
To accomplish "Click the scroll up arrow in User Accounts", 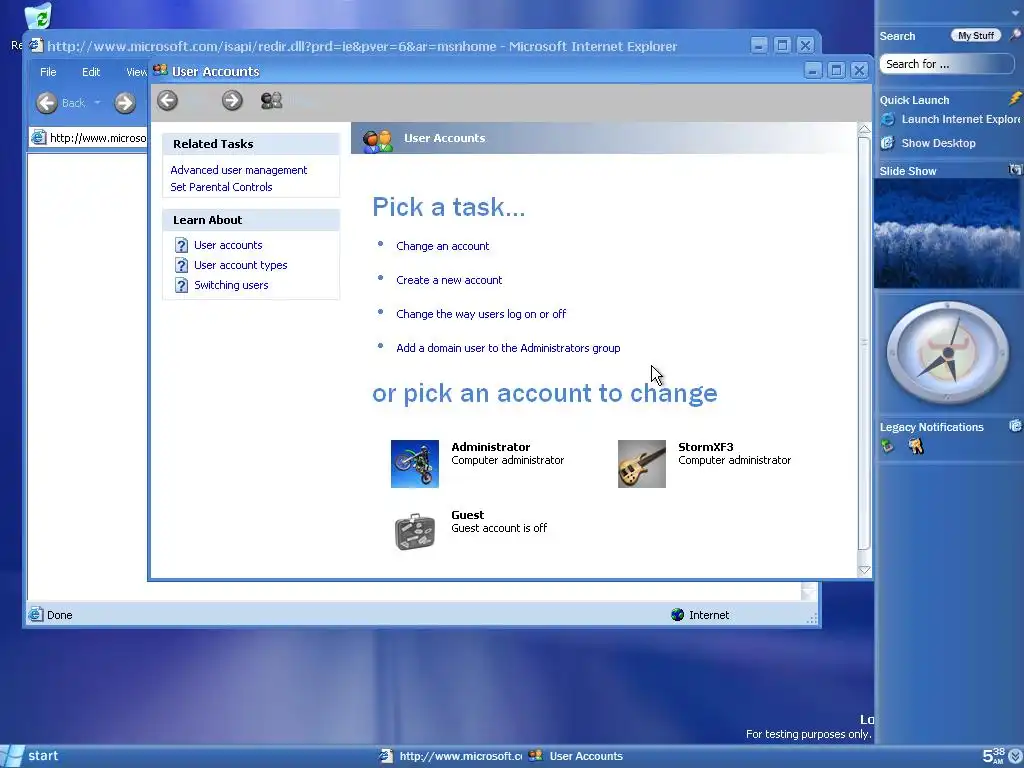I will [x=864, y=129].
